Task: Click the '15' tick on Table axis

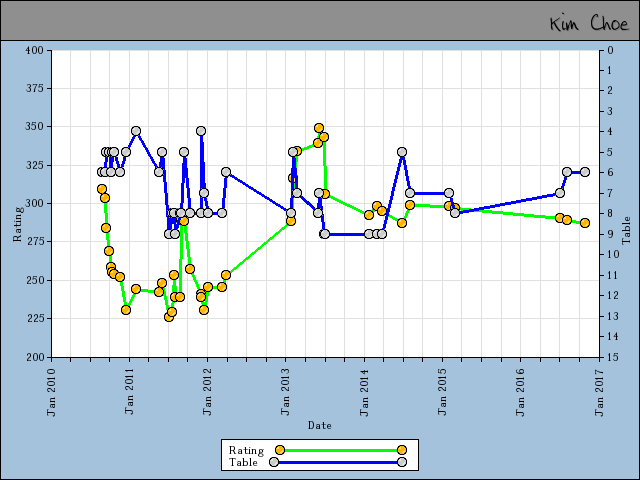Action: (x=613, y=357)
